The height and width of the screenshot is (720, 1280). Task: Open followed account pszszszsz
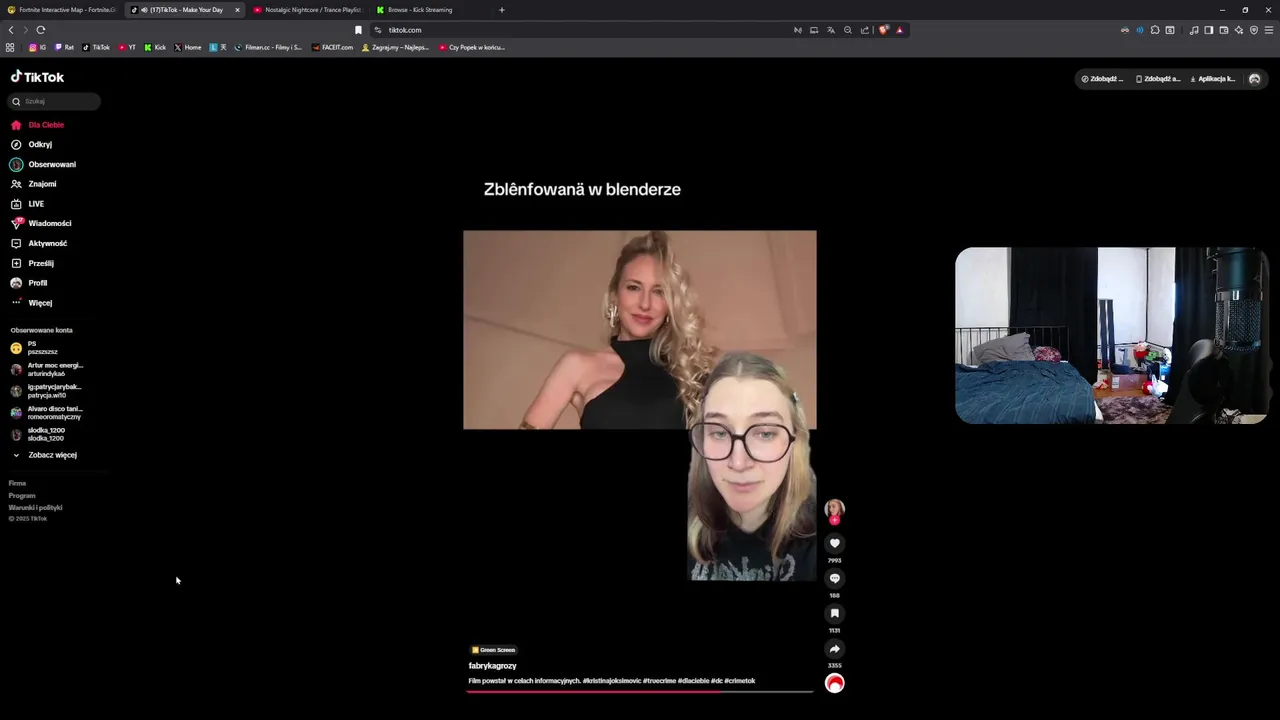34,348
